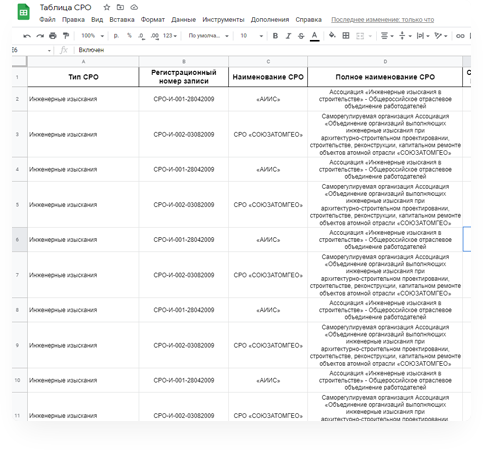
Task: Select СРО «СОЮЗАТОМГЕО» cell in row 3
Action: coord(268,134)
